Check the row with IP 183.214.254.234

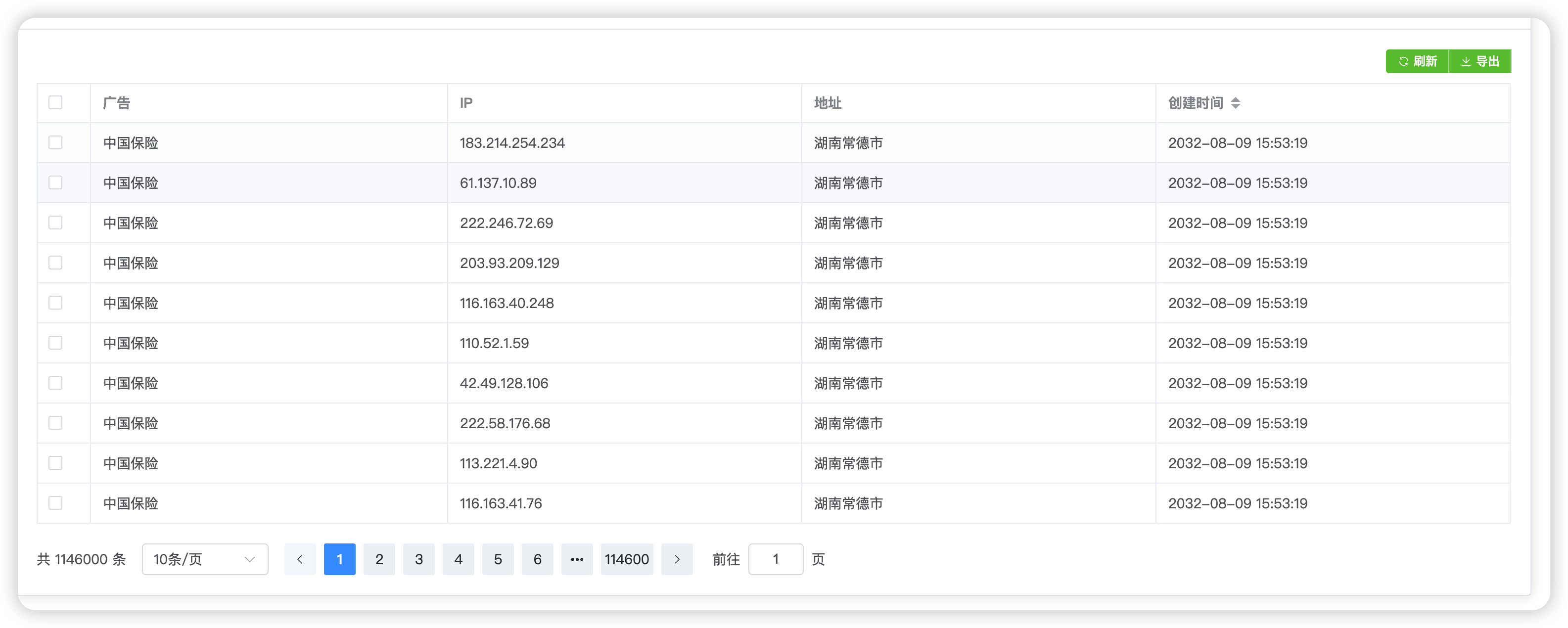coord(55,142)
